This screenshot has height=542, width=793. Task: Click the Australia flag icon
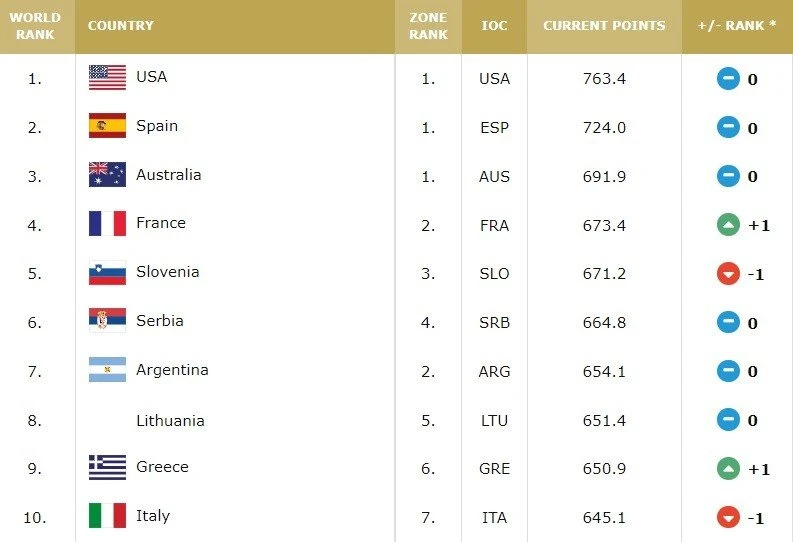click(107, 175)
